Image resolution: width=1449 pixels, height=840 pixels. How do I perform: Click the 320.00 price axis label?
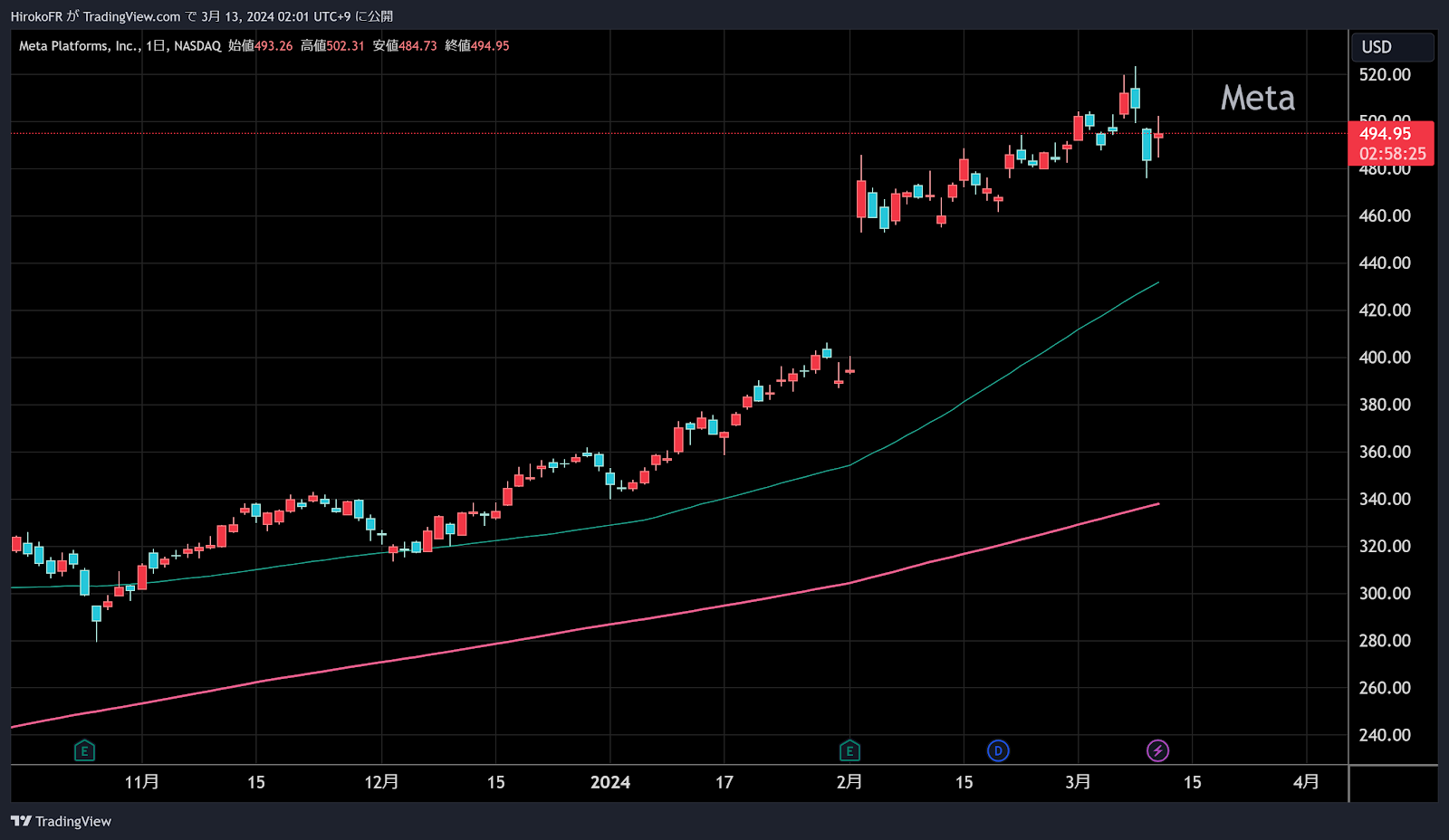pyautogui.click(x=1385, y=546)
